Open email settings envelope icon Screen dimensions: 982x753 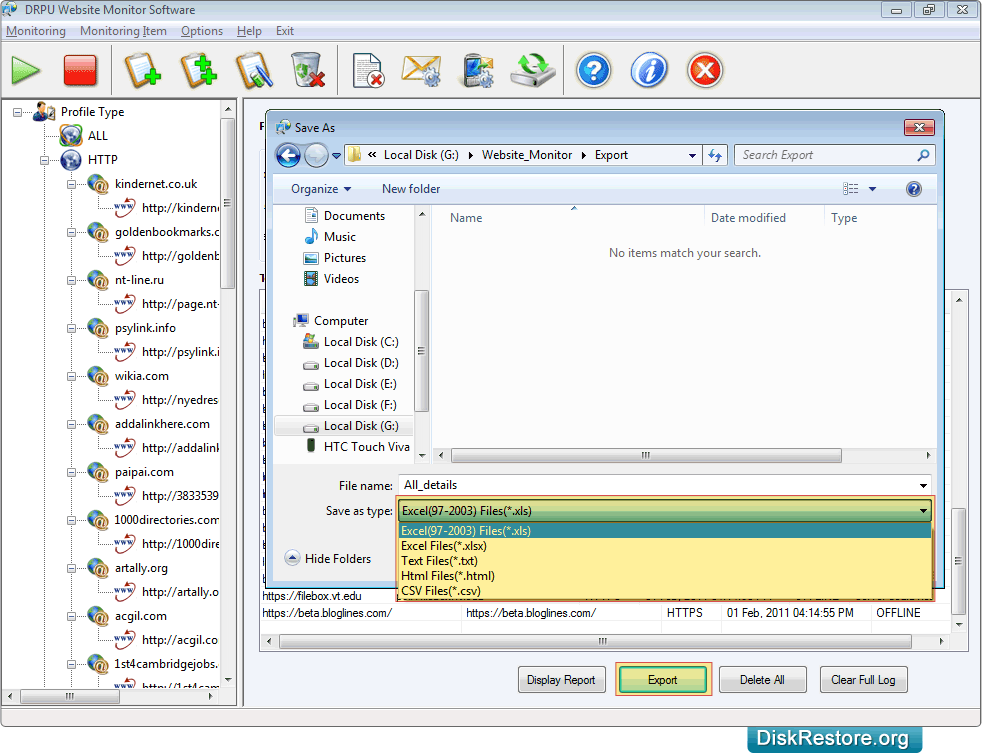(421, 70)
